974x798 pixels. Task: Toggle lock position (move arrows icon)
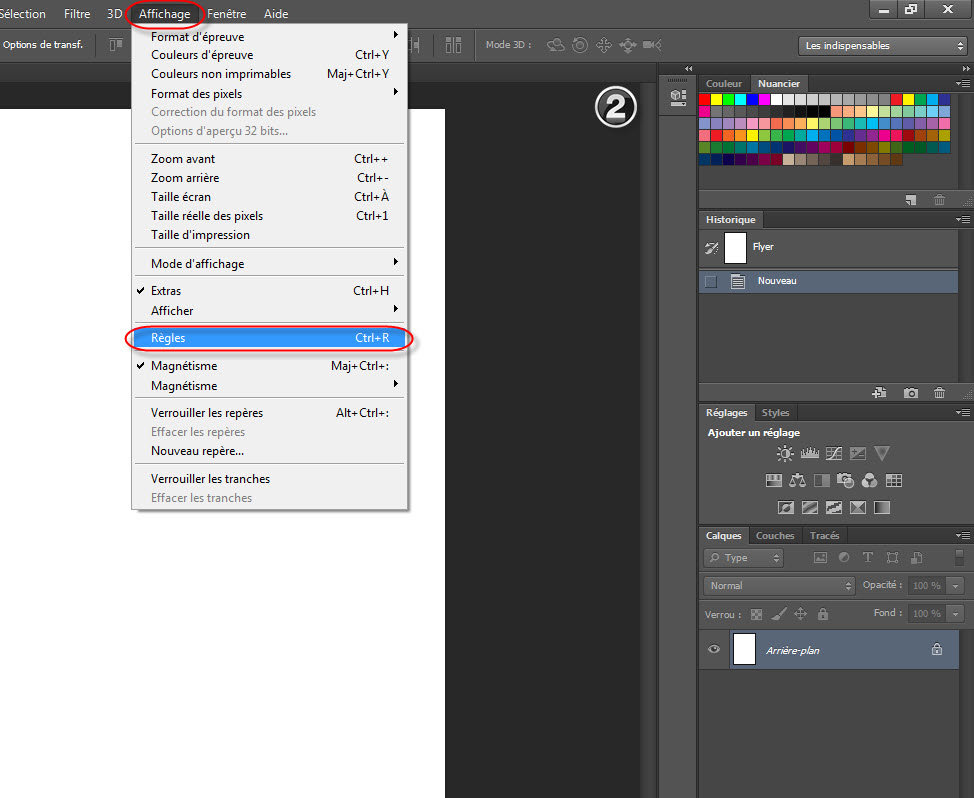pyautogui.click(x=801, y=614)
